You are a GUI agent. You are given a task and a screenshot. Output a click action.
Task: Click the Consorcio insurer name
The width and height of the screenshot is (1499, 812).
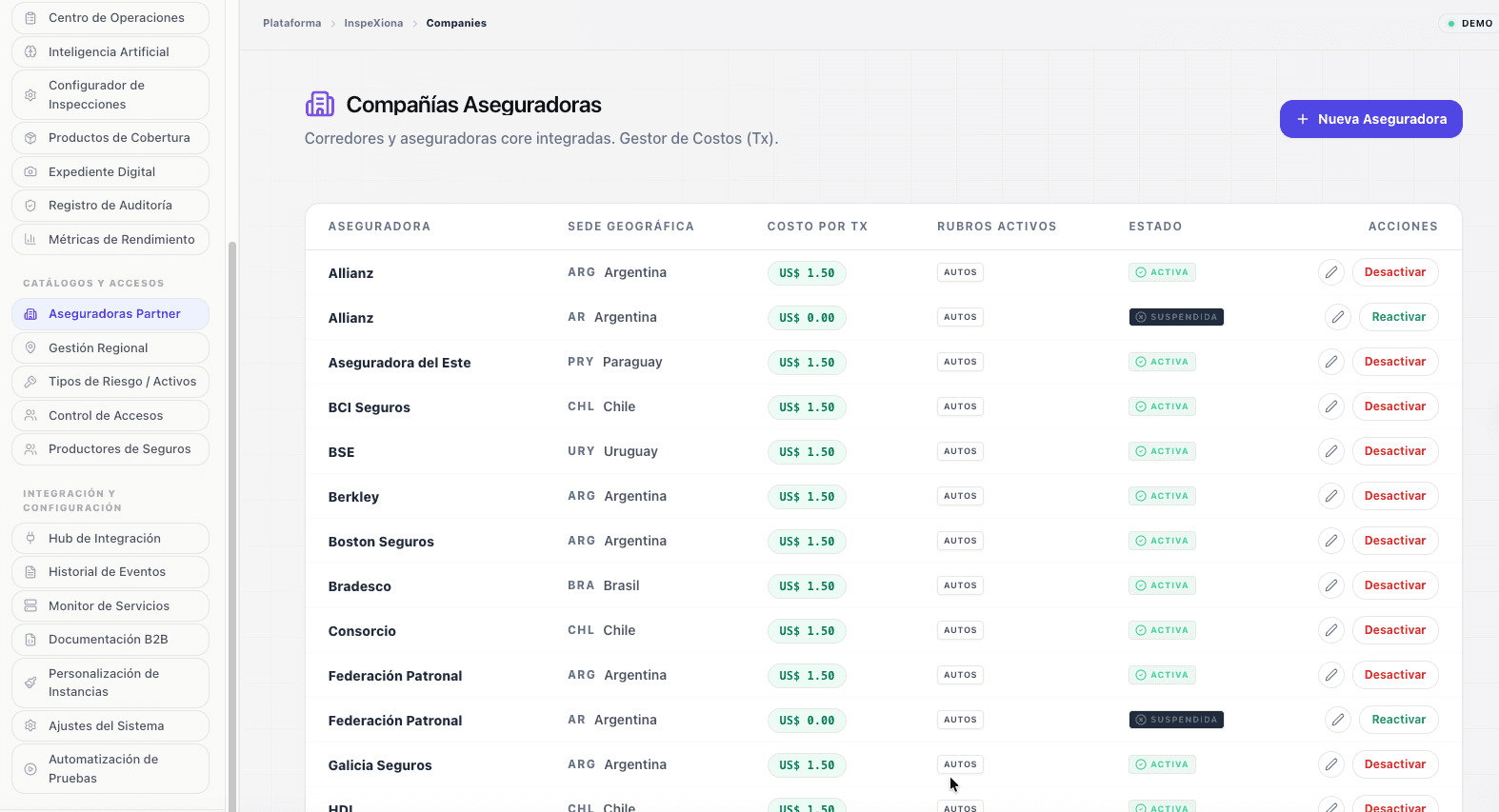click(362, 631)
